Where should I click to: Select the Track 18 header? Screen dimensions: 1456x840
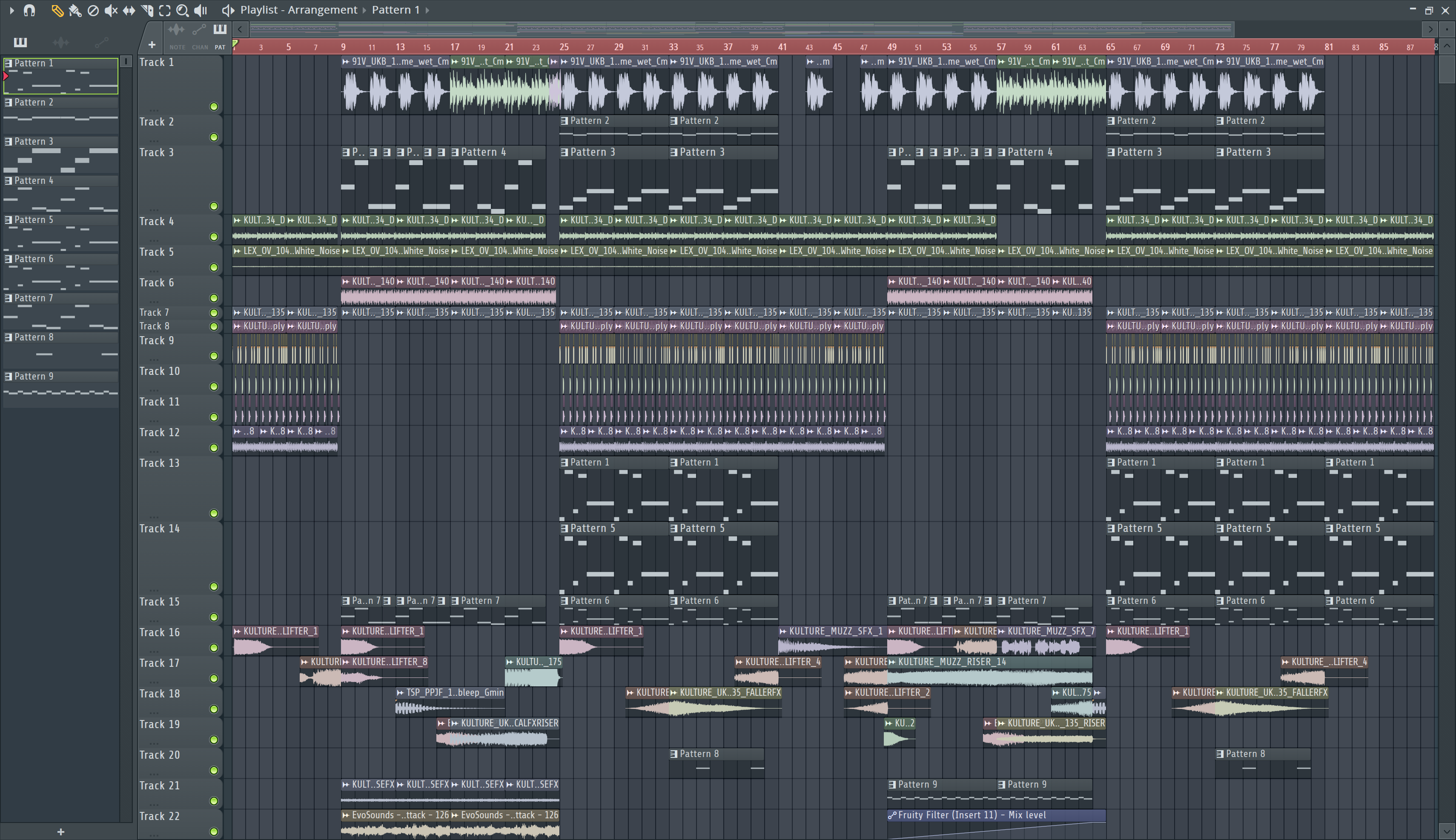point(180,701)
